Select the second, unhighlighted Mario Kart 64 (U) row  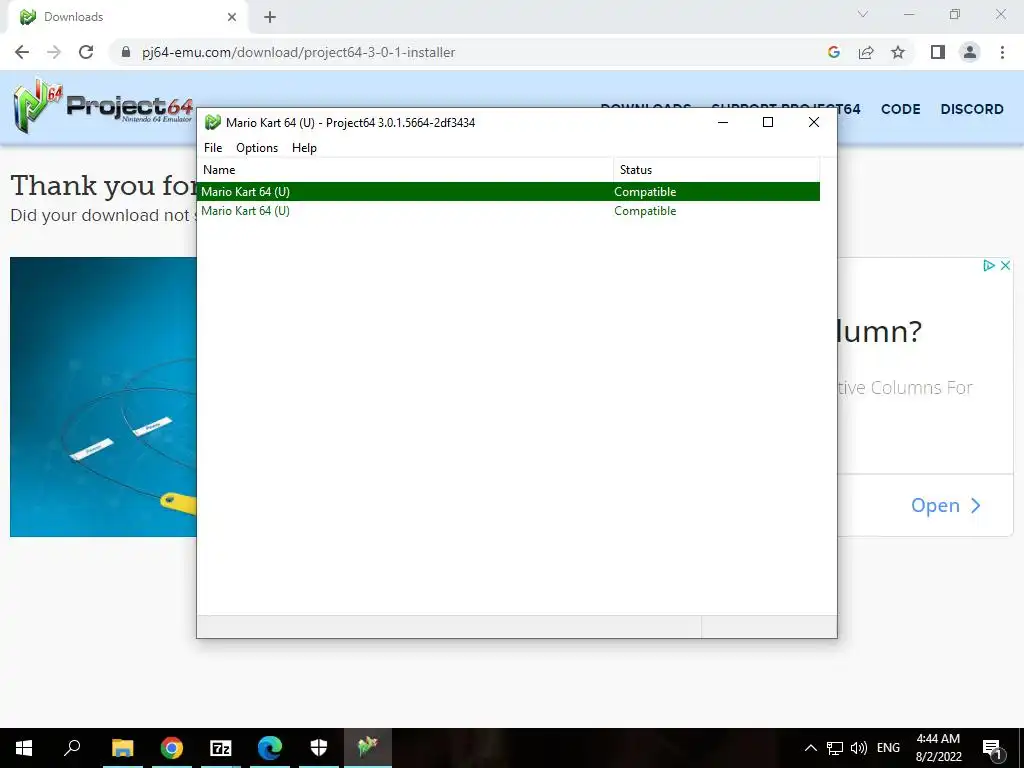509,210
